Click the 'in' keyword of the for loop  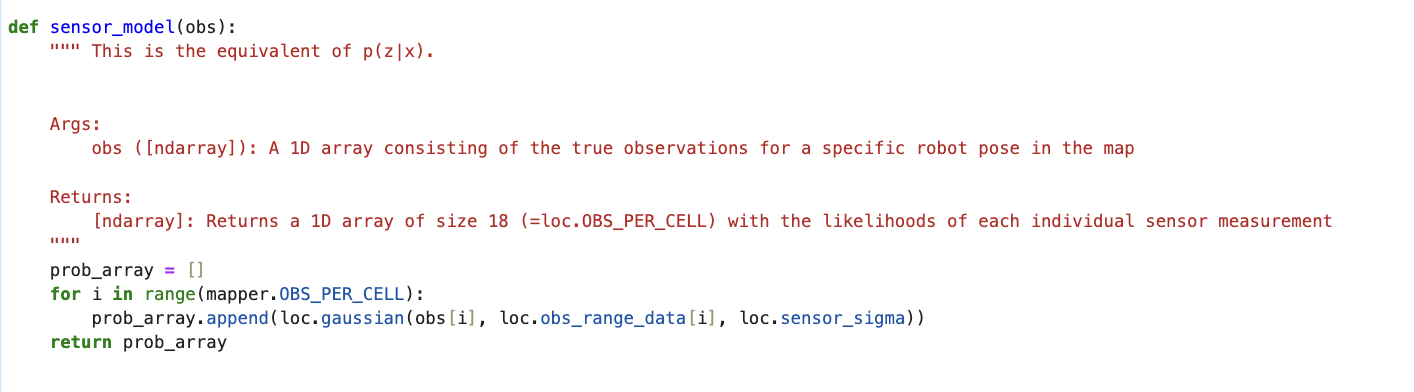(x=123, y=294)
